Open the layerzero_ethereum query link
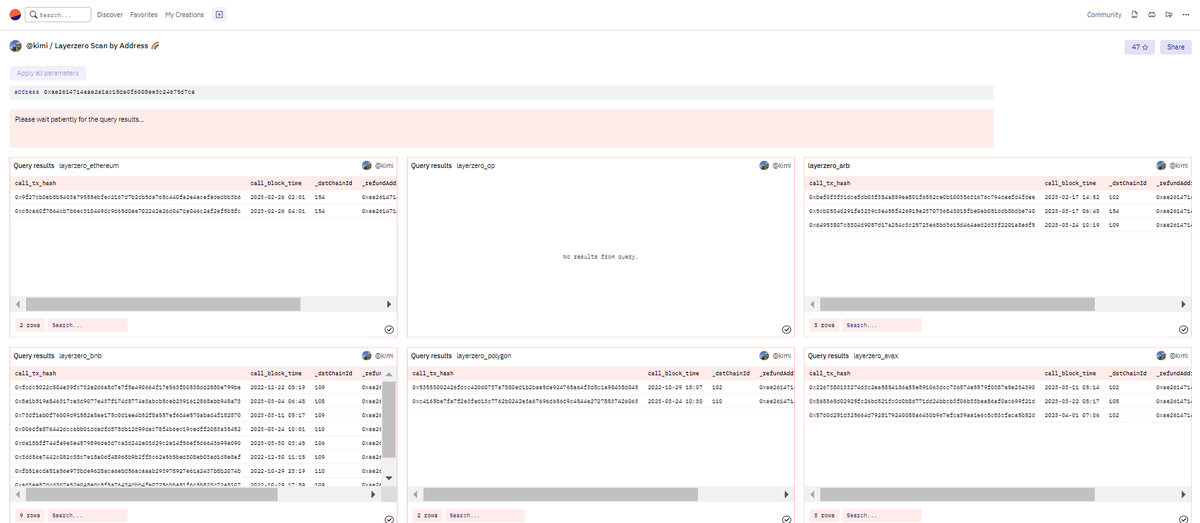 click(x=89, y=165)
